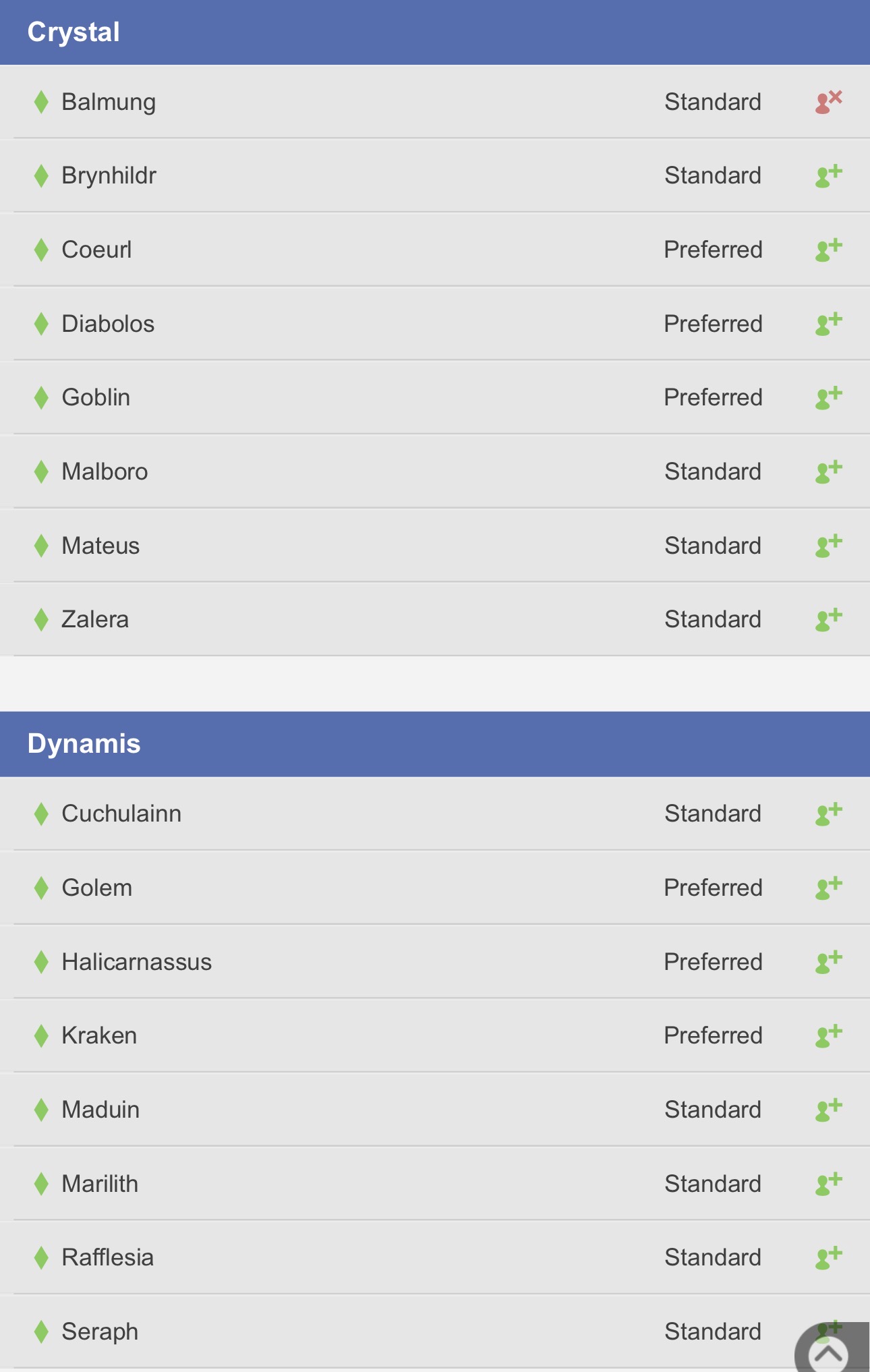Viewport: 870px width, 1372px height.
Task: Click the green online status diamond for Mateus
Action: 41,546
